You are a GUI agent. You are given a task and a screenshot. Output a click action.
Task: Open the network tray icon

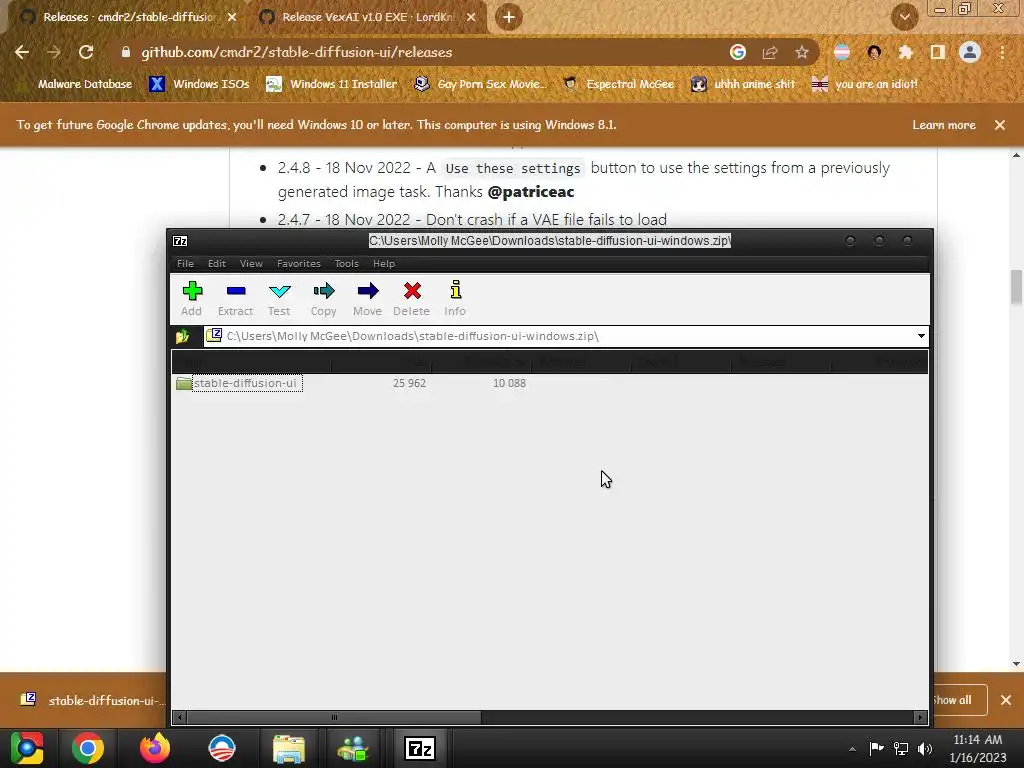tap(901, 749)
